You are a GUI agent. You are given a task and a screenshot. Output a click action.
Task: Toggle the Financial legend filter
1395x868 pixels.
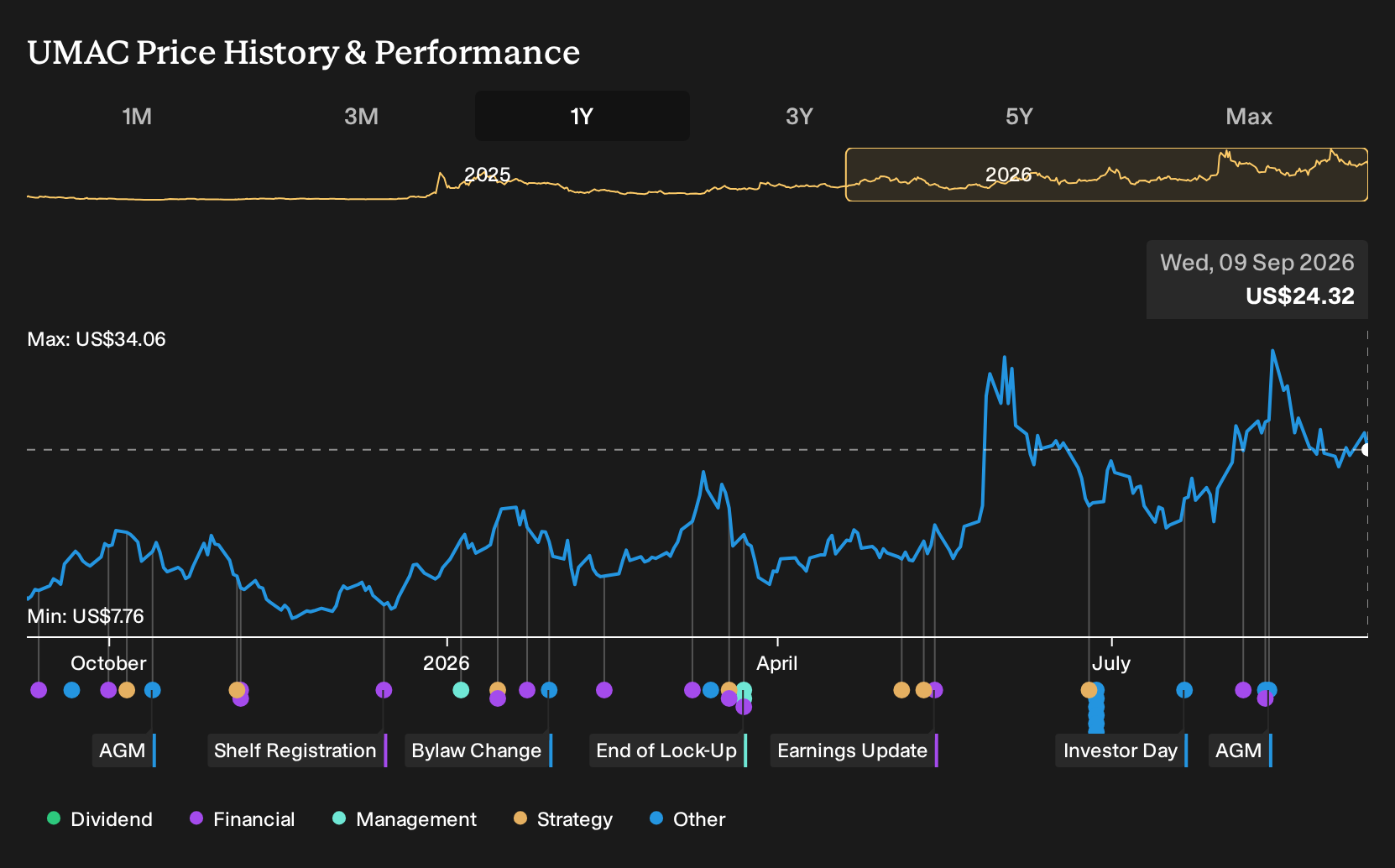[x=243, y=819]
